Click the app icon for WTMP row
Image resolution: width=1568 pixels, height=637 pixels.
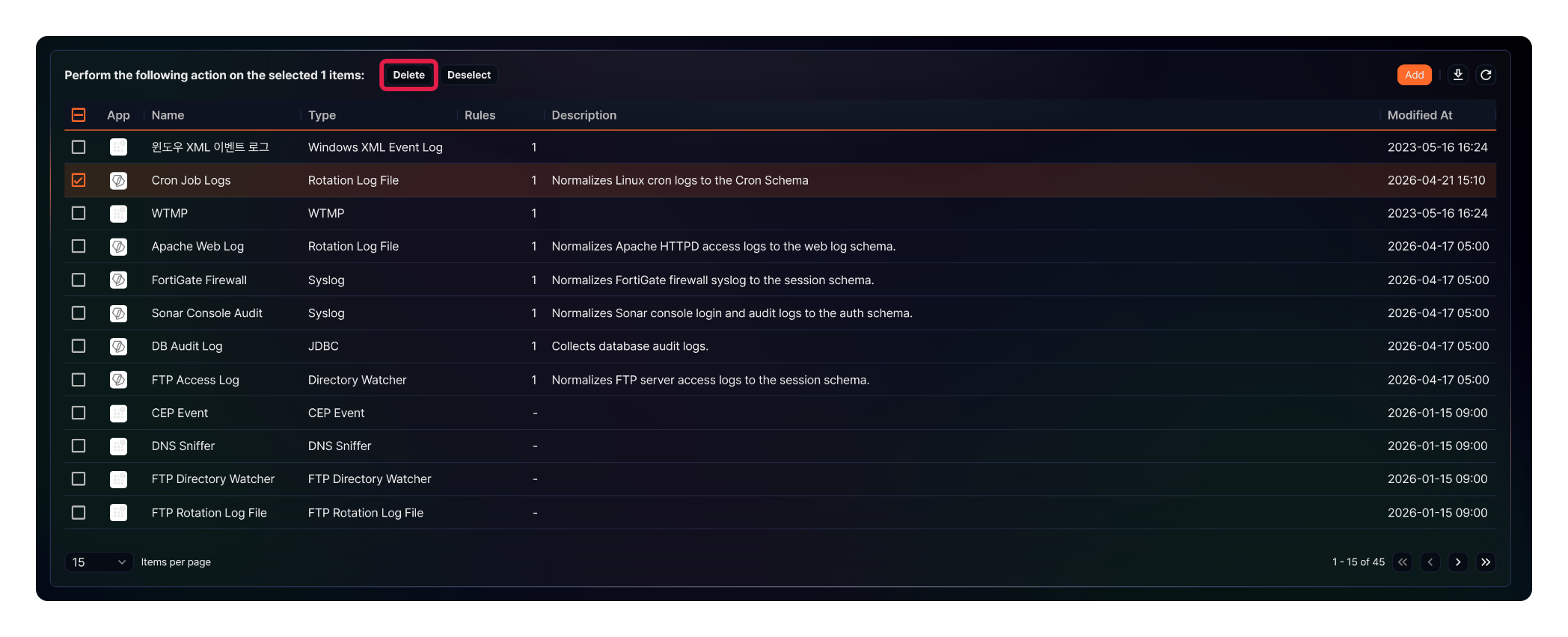pos(118,213)
